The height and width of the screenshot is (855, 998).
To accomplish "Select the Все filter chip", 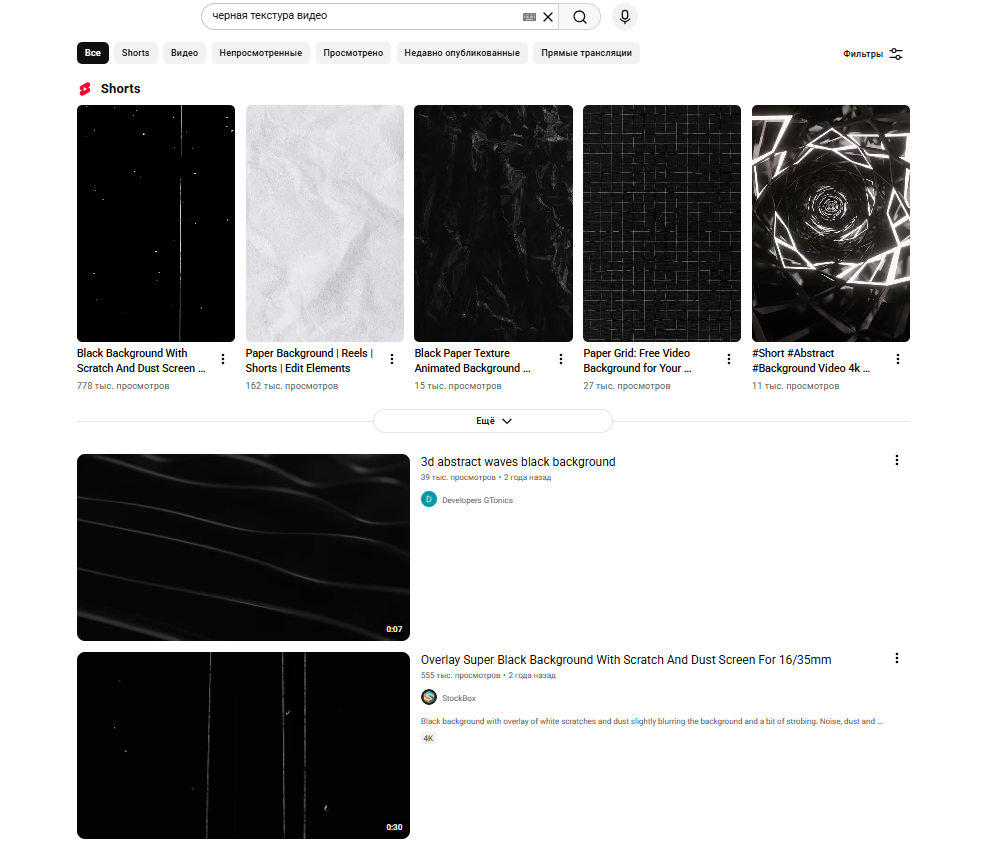I will point(93,53).
